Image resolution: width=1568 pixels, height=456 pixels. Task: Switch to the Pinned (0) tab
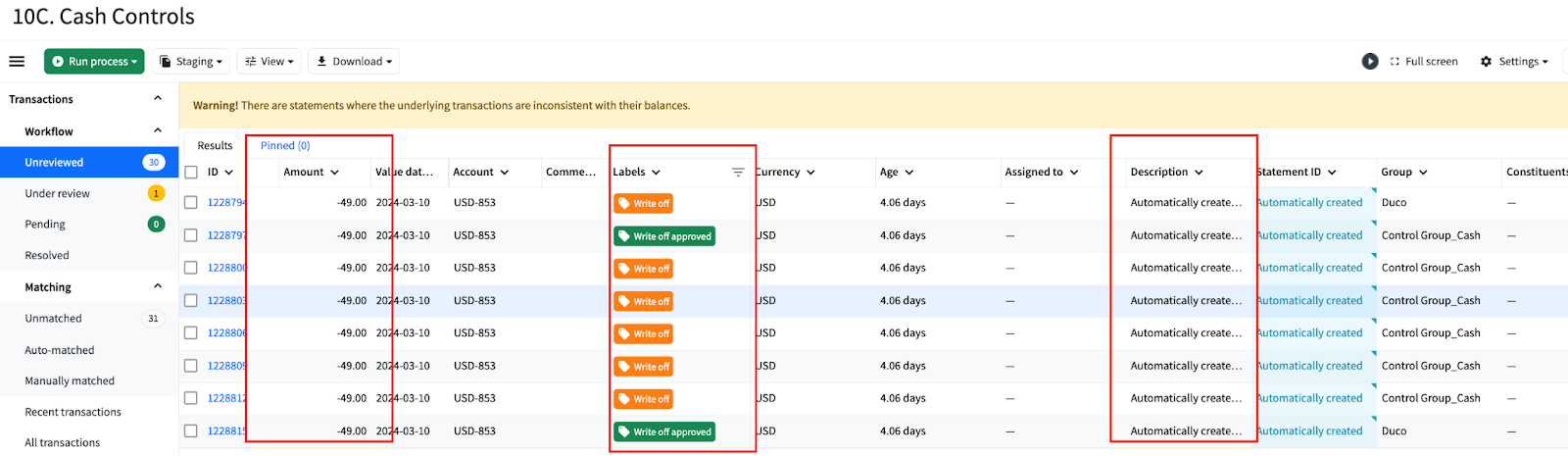pos(285,145)
